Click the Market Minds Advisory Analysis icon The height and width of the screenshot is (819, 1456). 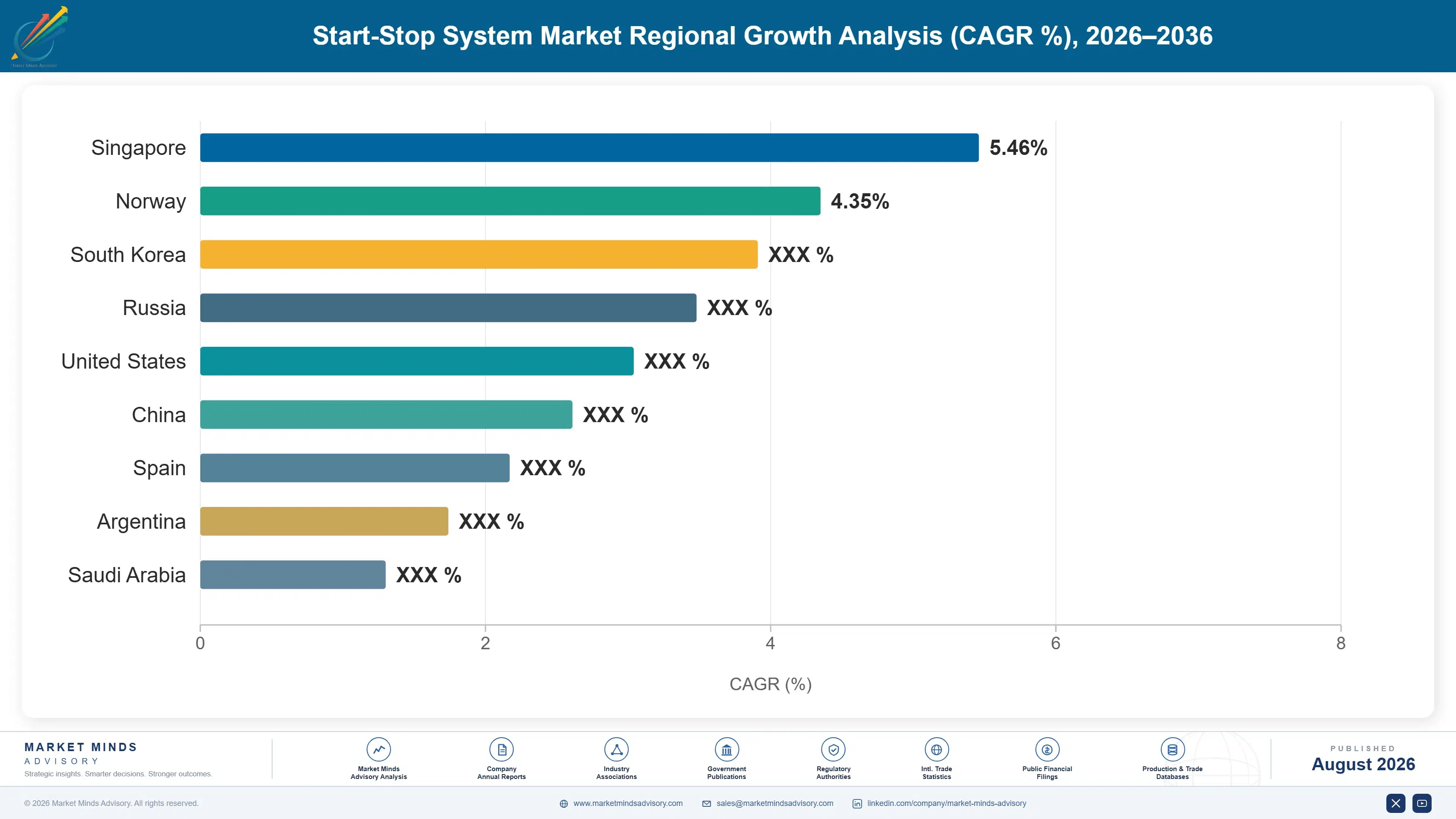tap(379, 749)
